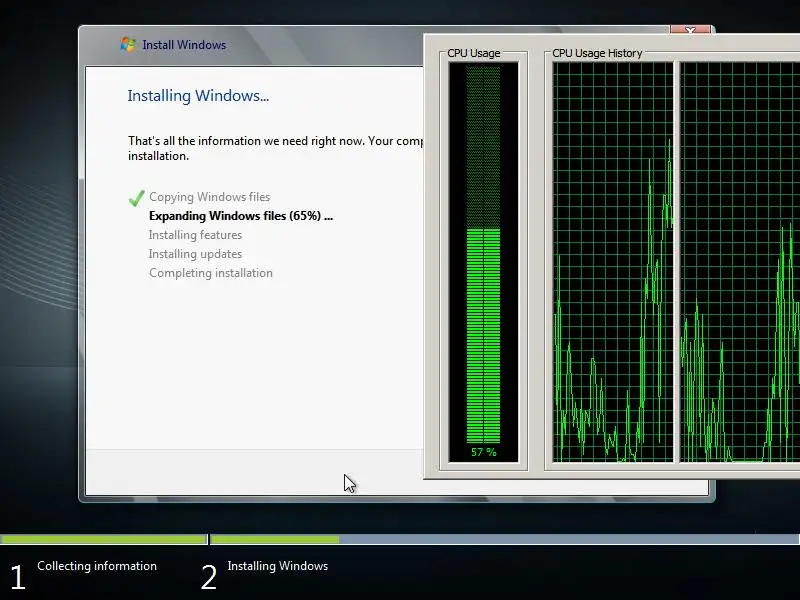The height and width of the screenshot is (600, 800).
Task: Click the stage number "2"
Action: tap(209, 578)
